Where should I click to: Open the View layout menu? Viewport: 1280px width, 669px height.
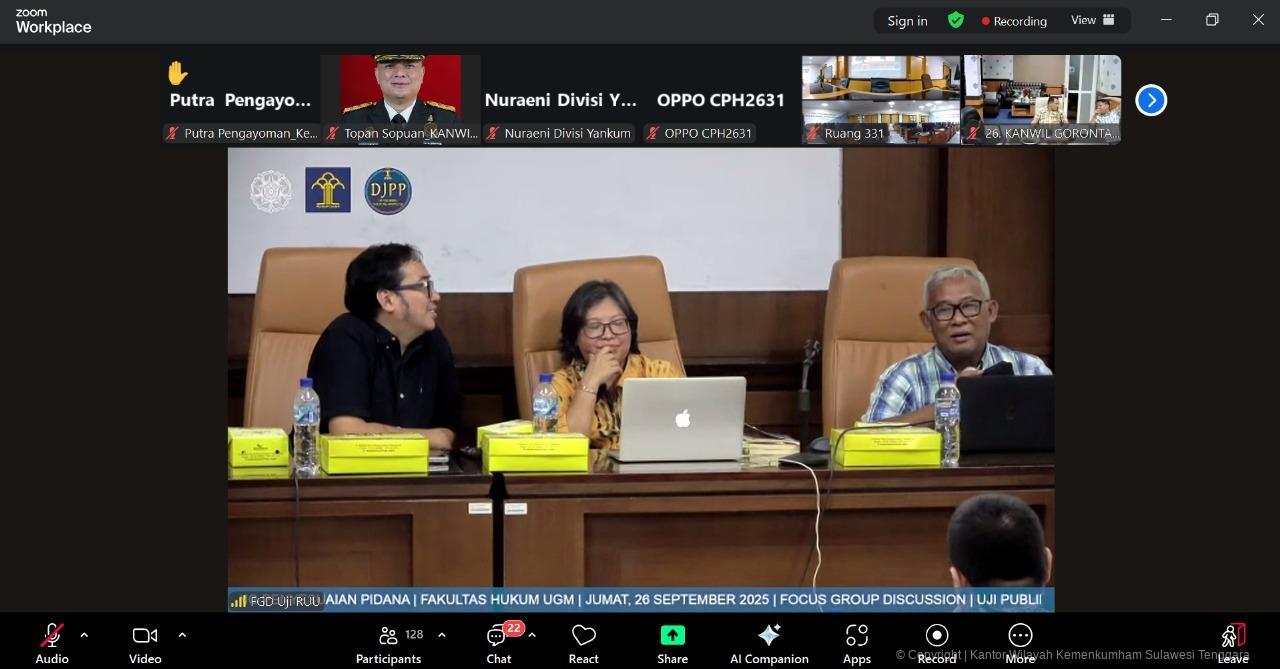pos(1093,20)
